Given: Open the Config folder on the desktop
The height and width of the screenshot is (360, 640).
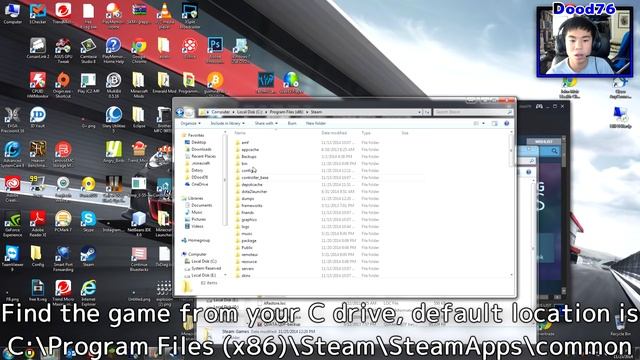Looking at the screenshot, I should click(x=38, y=256).
